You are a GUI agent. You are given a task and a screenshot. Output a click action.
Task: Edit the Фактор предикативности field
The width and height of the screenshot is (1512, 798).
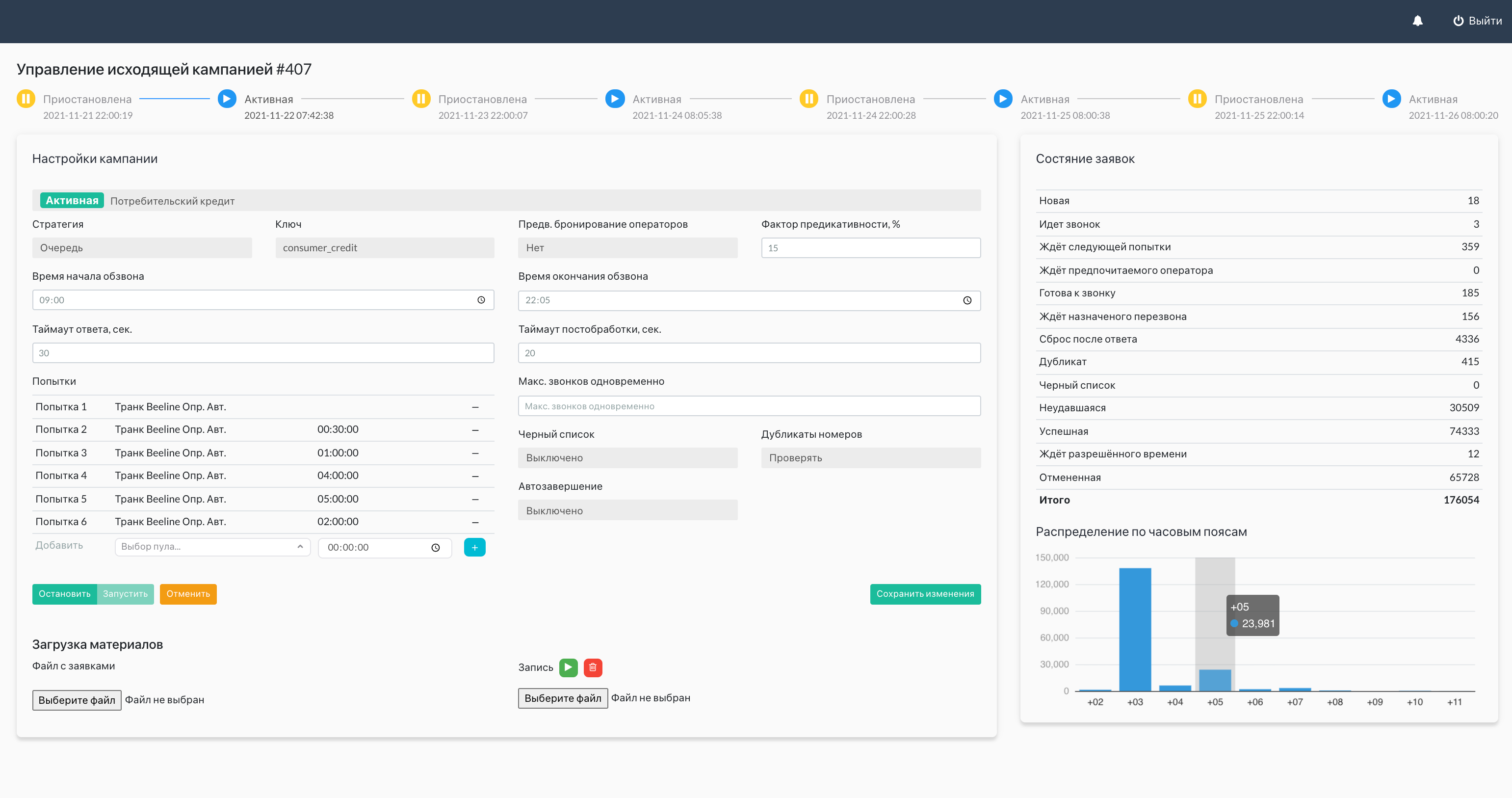point(871,248)
